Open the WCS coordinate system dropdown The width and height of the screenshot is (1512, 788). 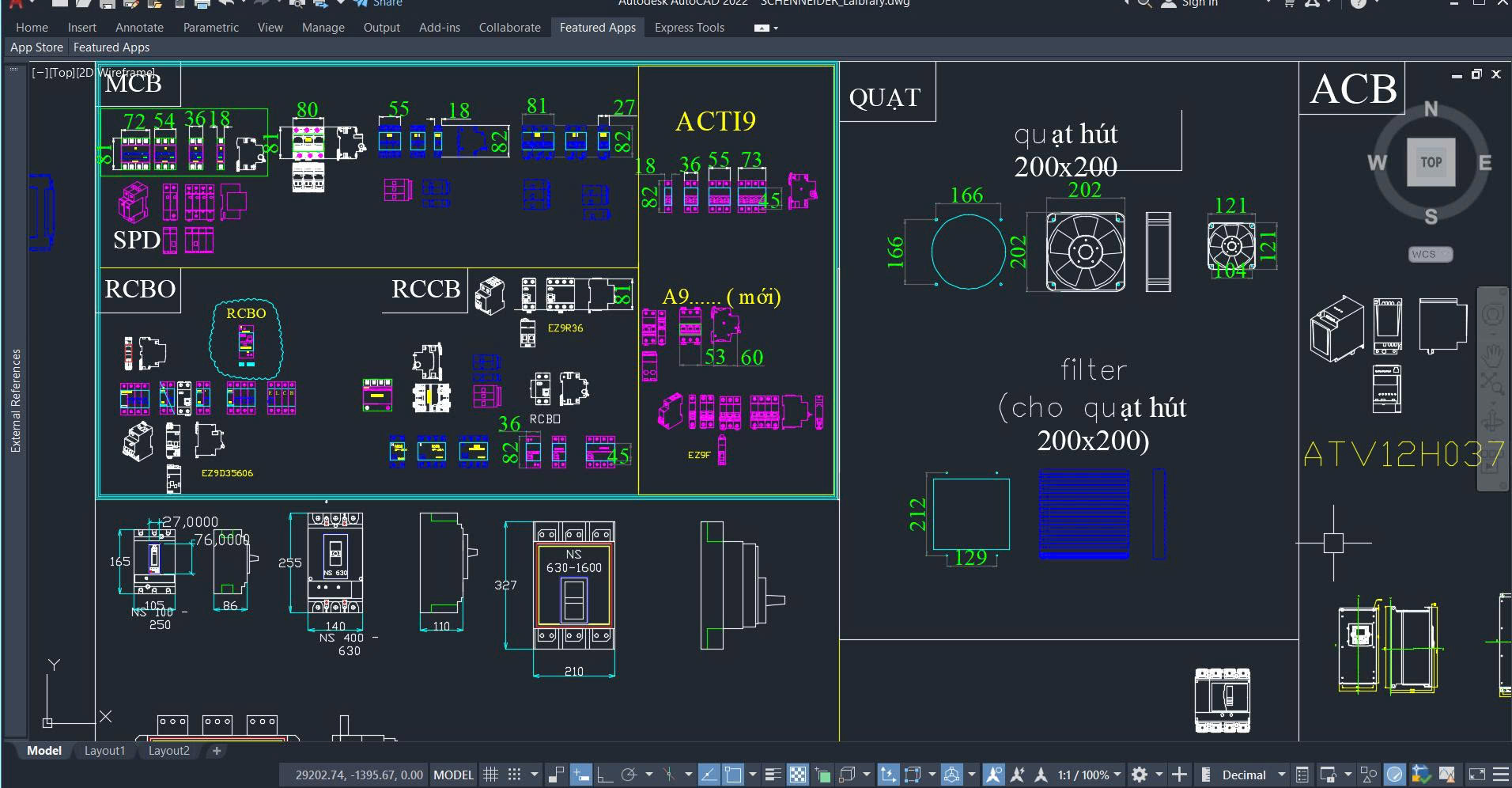click(x=1431, y=254)
